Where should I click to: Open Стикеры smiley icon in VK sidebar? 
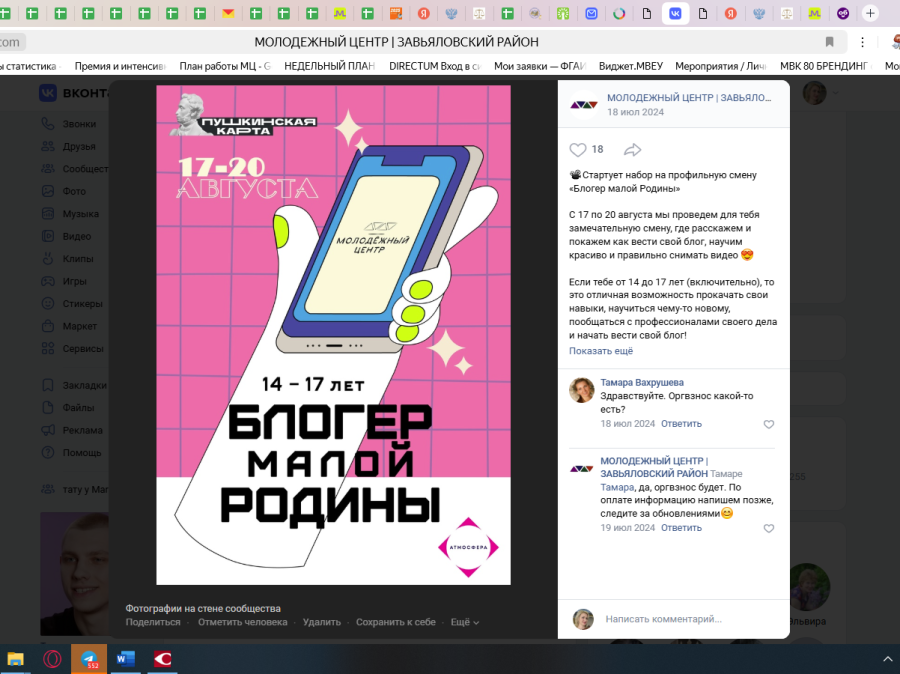coord(48,303)
